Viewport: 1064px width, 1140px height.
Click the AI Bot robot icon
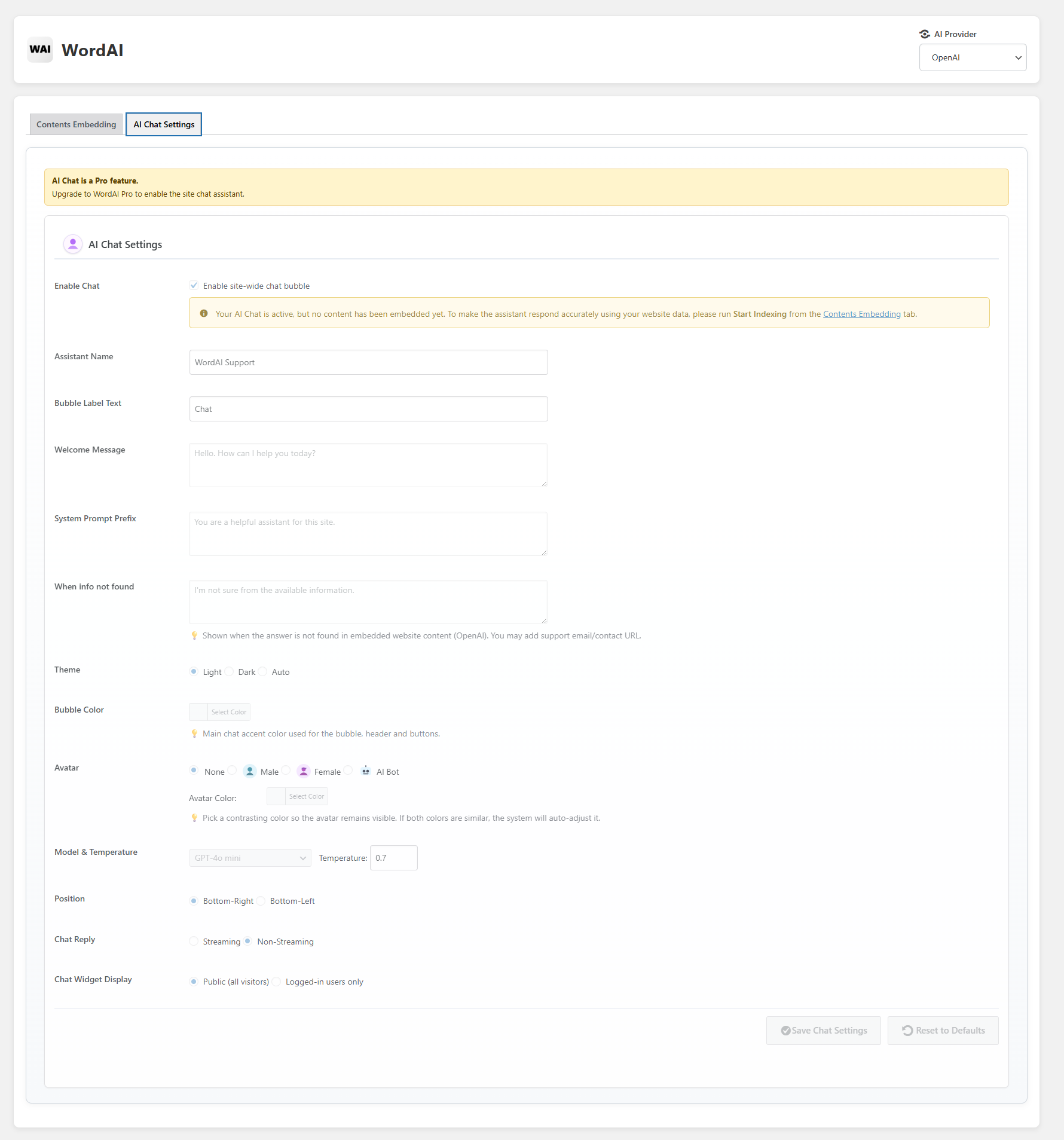(366, 771)
